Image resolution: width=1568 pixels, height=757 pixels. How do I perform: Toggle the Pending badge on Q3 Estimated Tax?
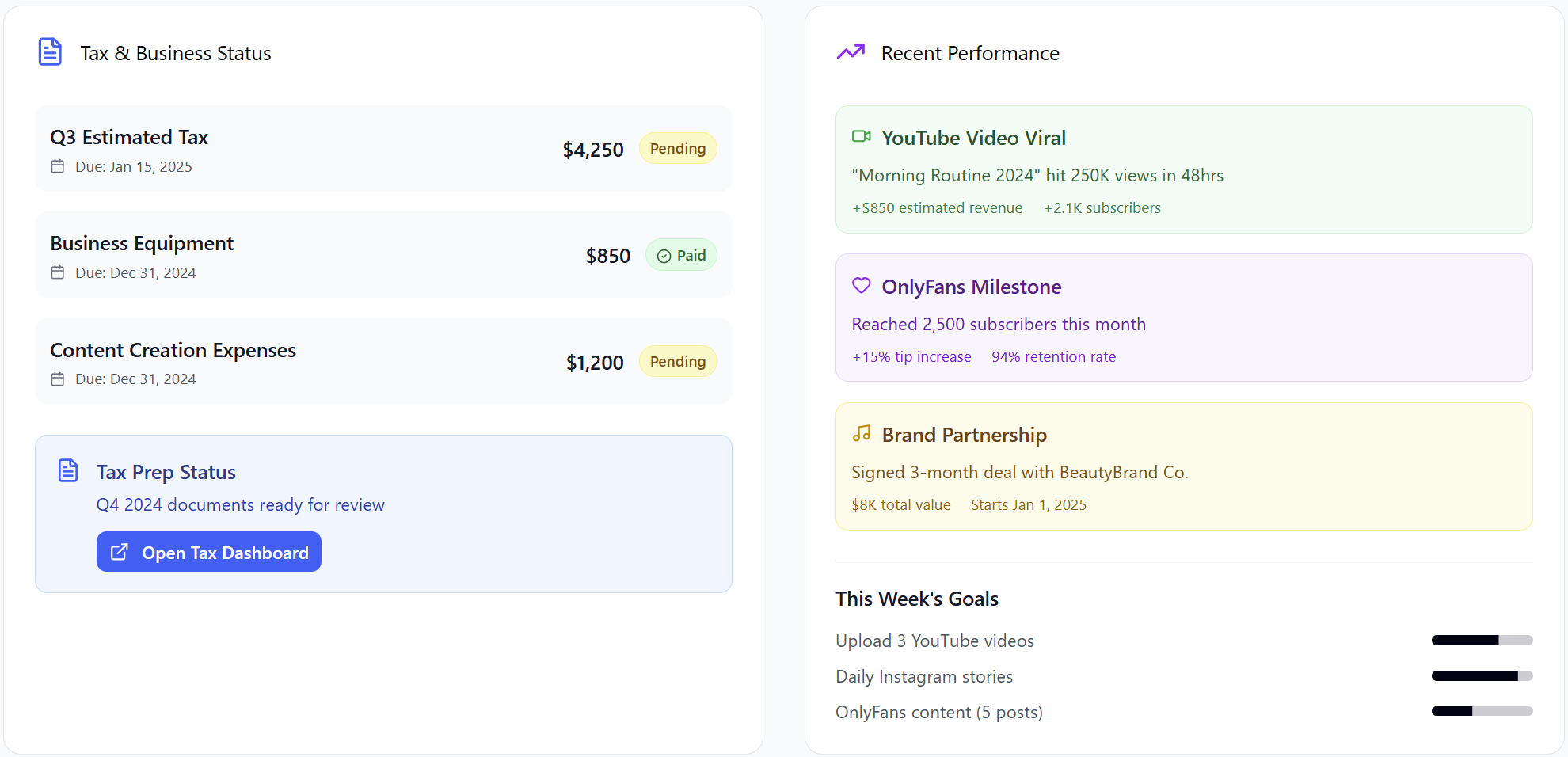678,148
